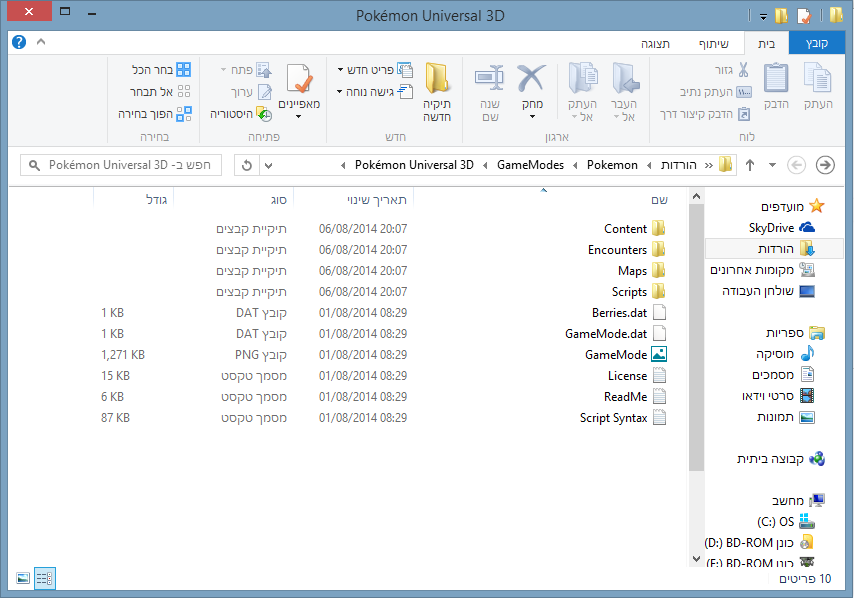Click Invert selection (הפוך בחירה)
854x598 pixels.
coord(155,114)
